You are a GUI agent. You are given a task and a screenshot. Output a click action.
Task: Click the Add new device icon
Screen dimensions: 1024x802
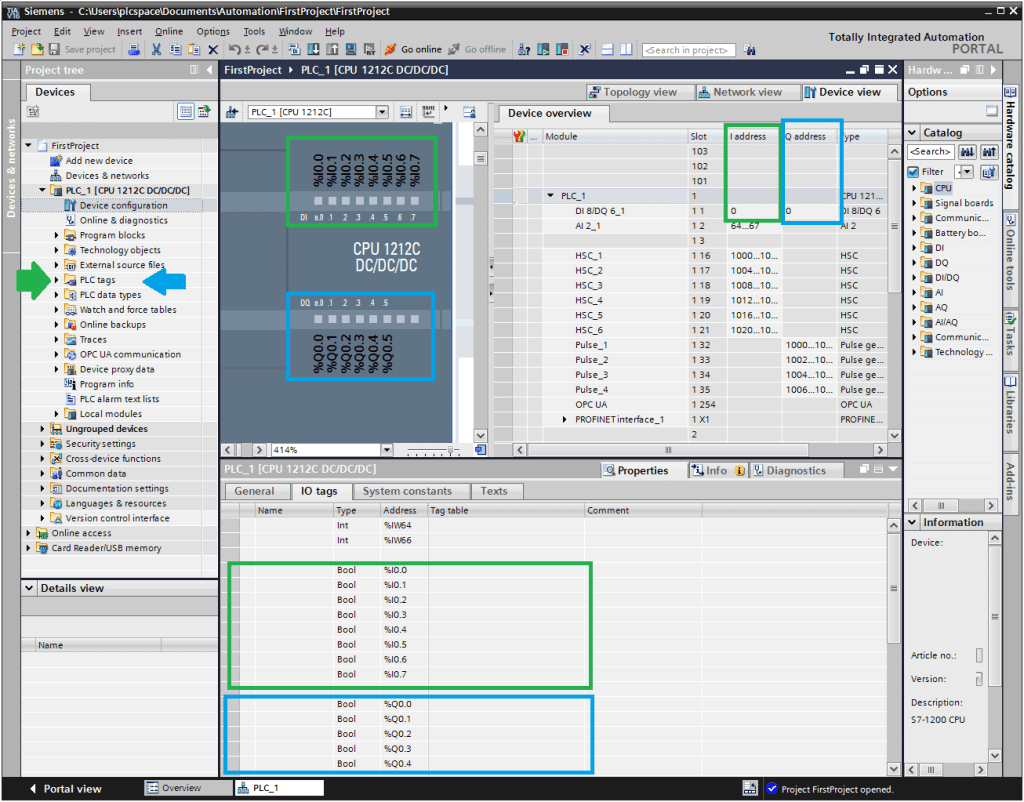click(x=56, y=161)
